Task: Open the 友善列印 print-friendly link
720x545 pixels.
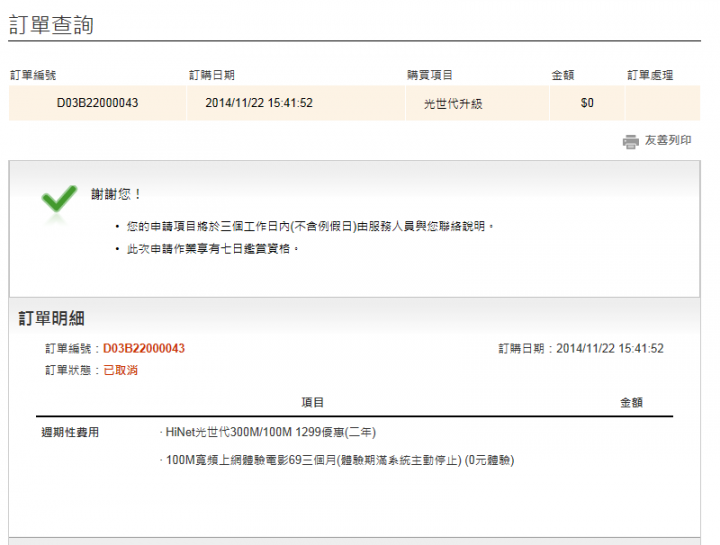Action: [x=668, y=140]
